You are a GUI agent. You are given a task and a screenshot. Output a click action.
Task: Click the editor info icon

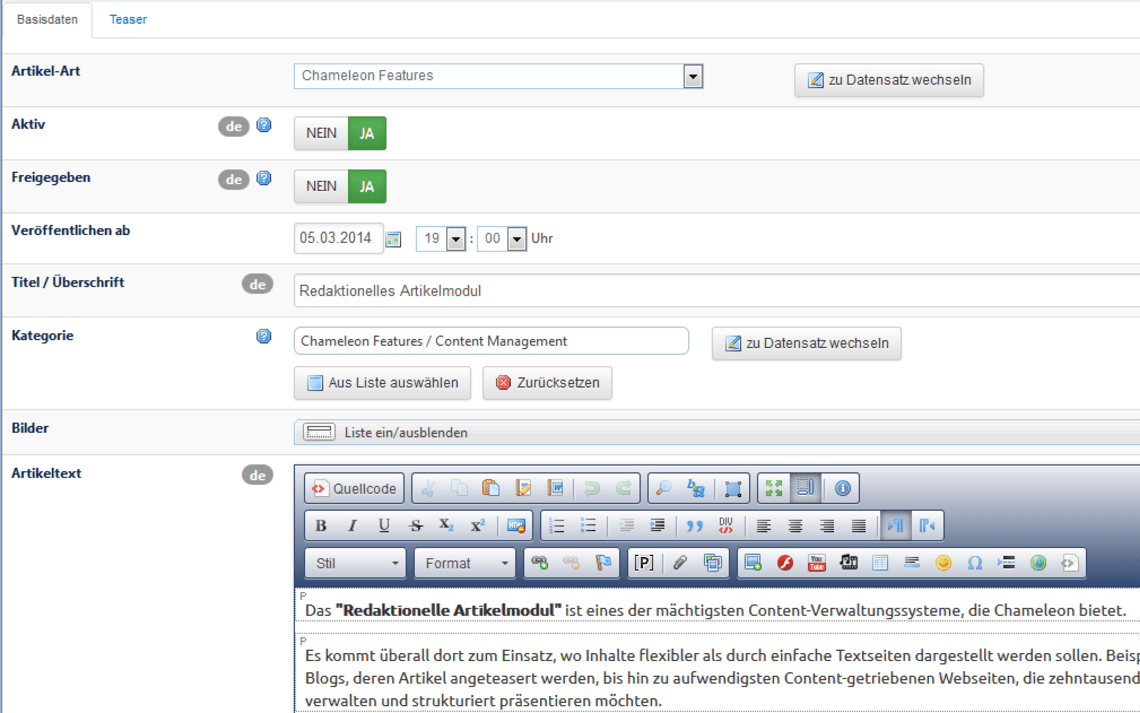click(843, 488)
